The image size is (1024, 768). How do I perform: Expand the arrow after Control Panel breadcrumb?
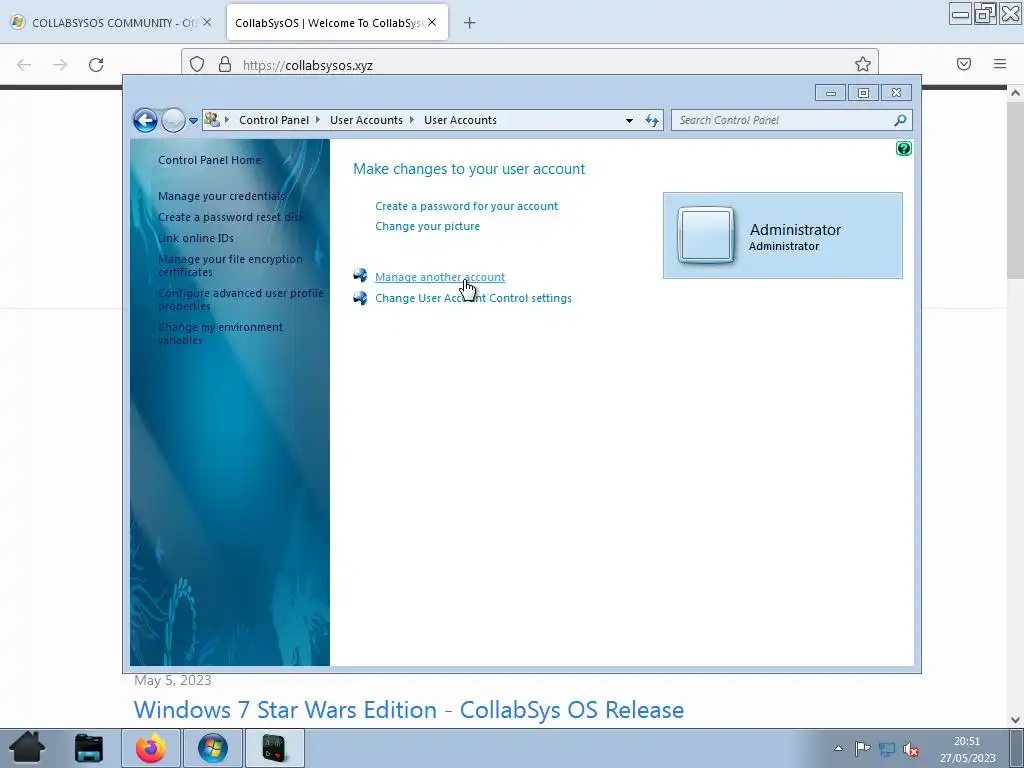[318, 120]
